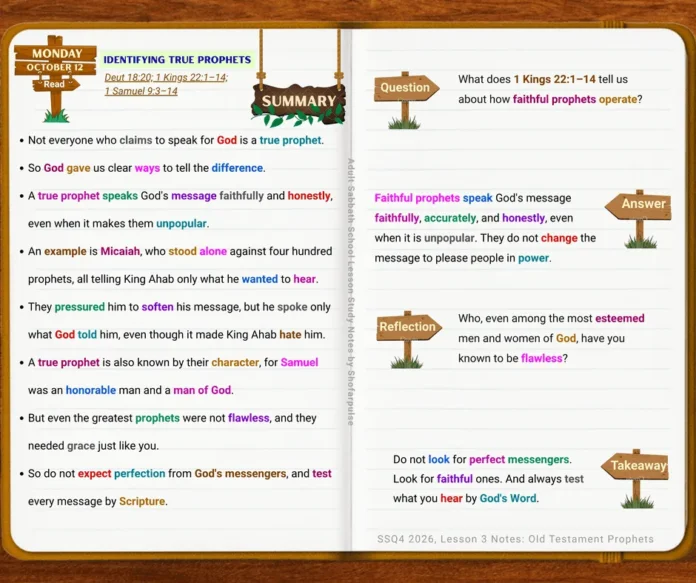Click the word "honorable" in the summary
696x583 pixels.
tap(91, 390)
